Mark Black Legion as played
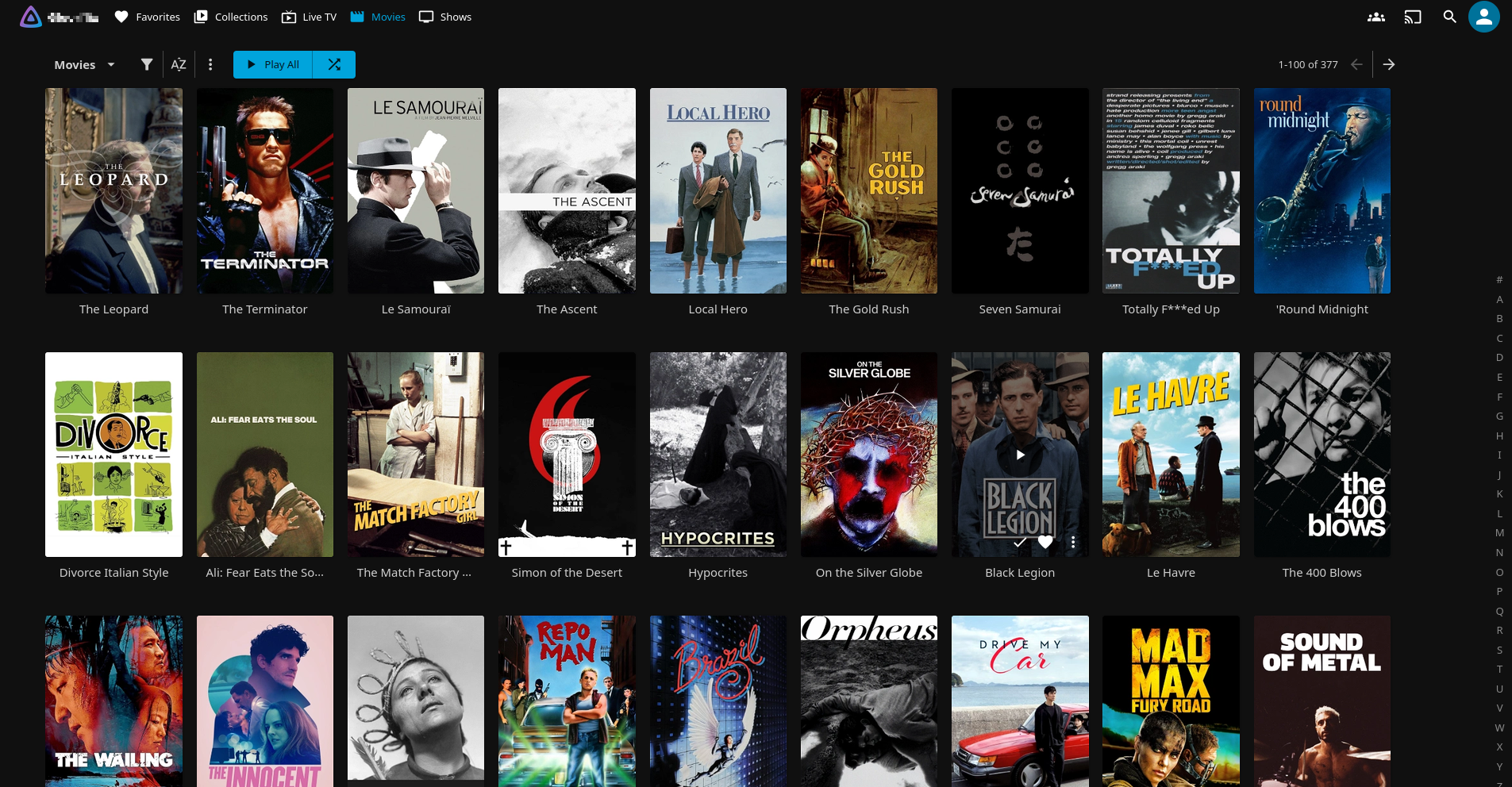The height and width of the screenshot is (787, 1512). [x=1020, y=542]
